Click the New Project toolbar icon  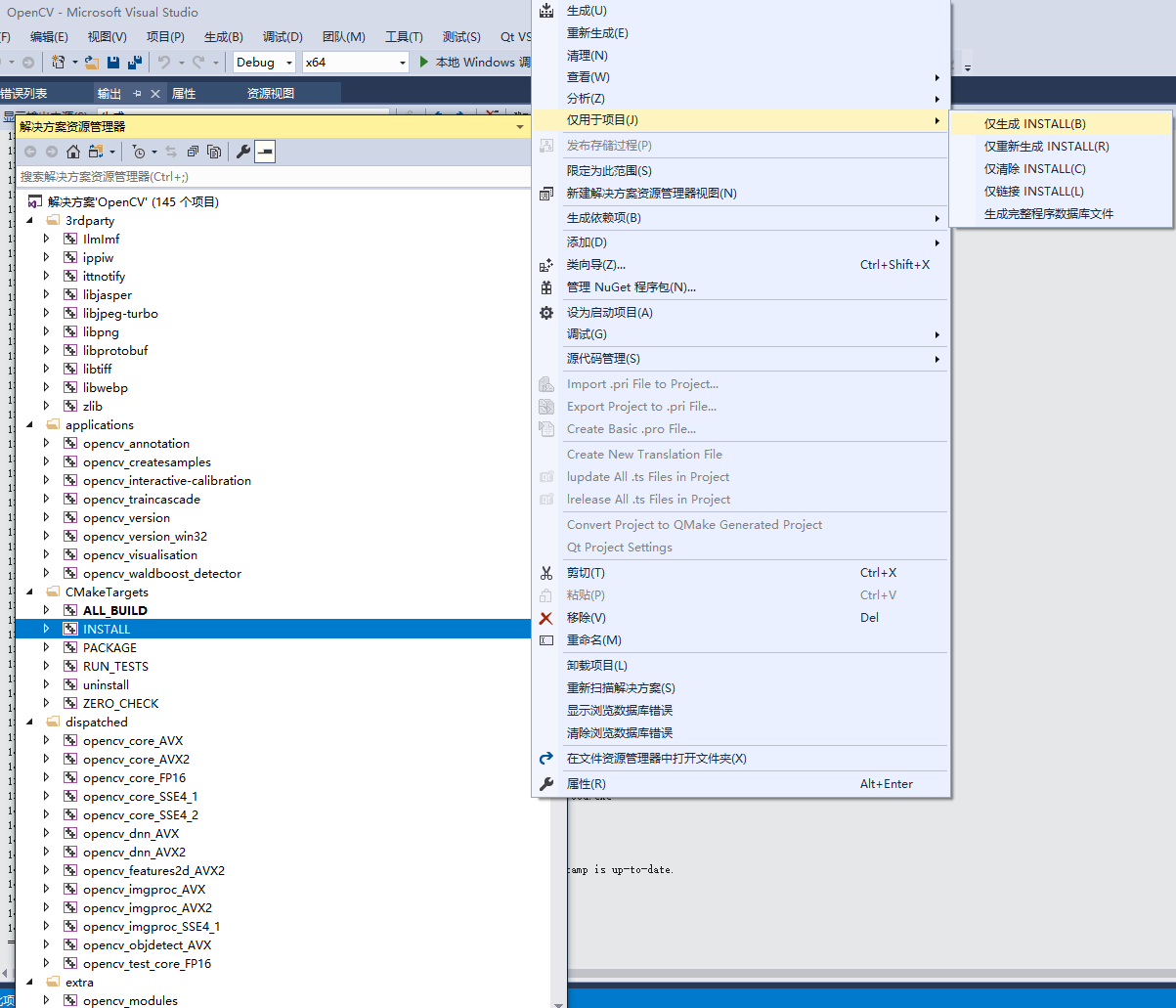59,63
